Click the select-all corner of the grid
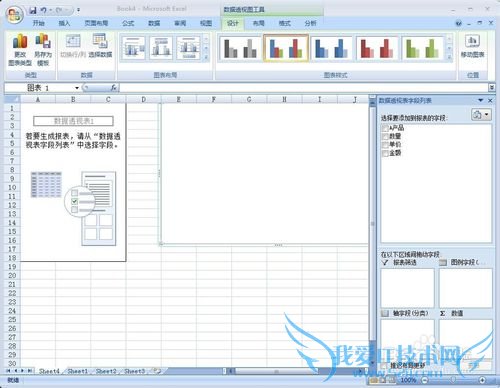The image size is (500, 388). [x=12, y=99]
